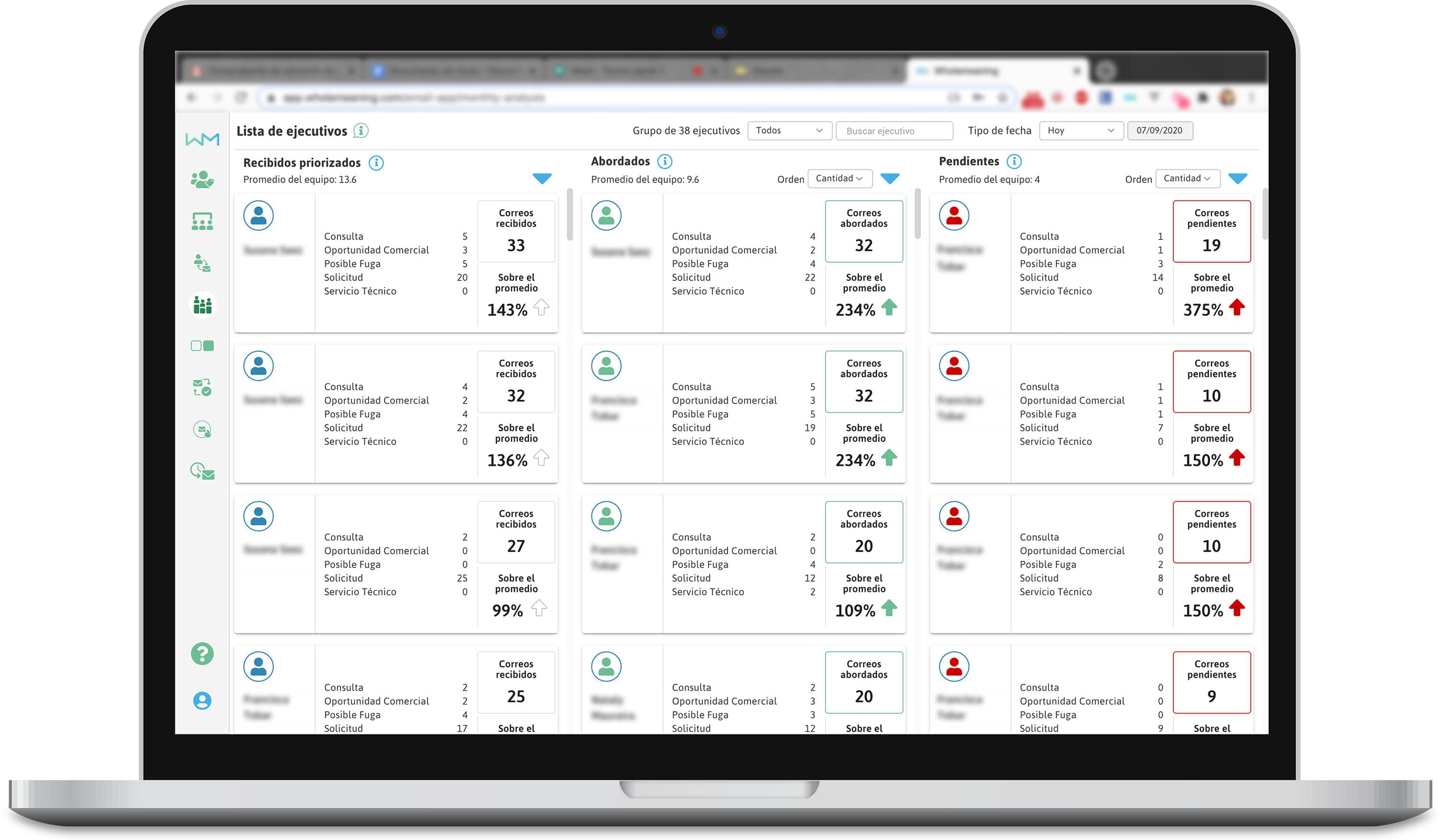Click the first green avatar in Abordados column
The image size is (1439, 840).
coord(606,215)
